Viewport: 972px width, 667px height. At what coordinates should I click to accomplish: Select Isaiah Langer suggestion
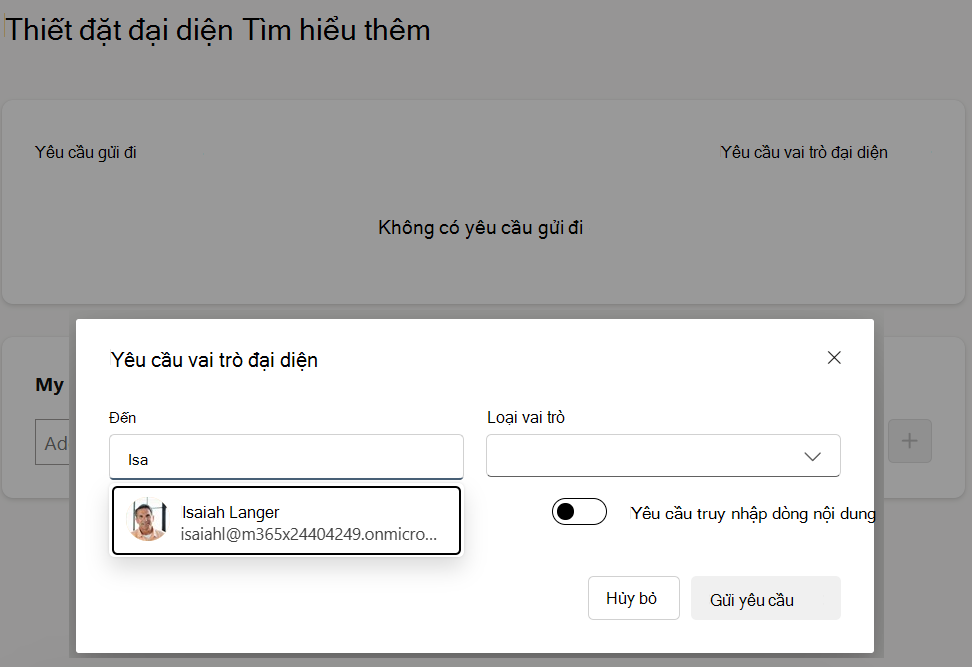click(286, 521)
